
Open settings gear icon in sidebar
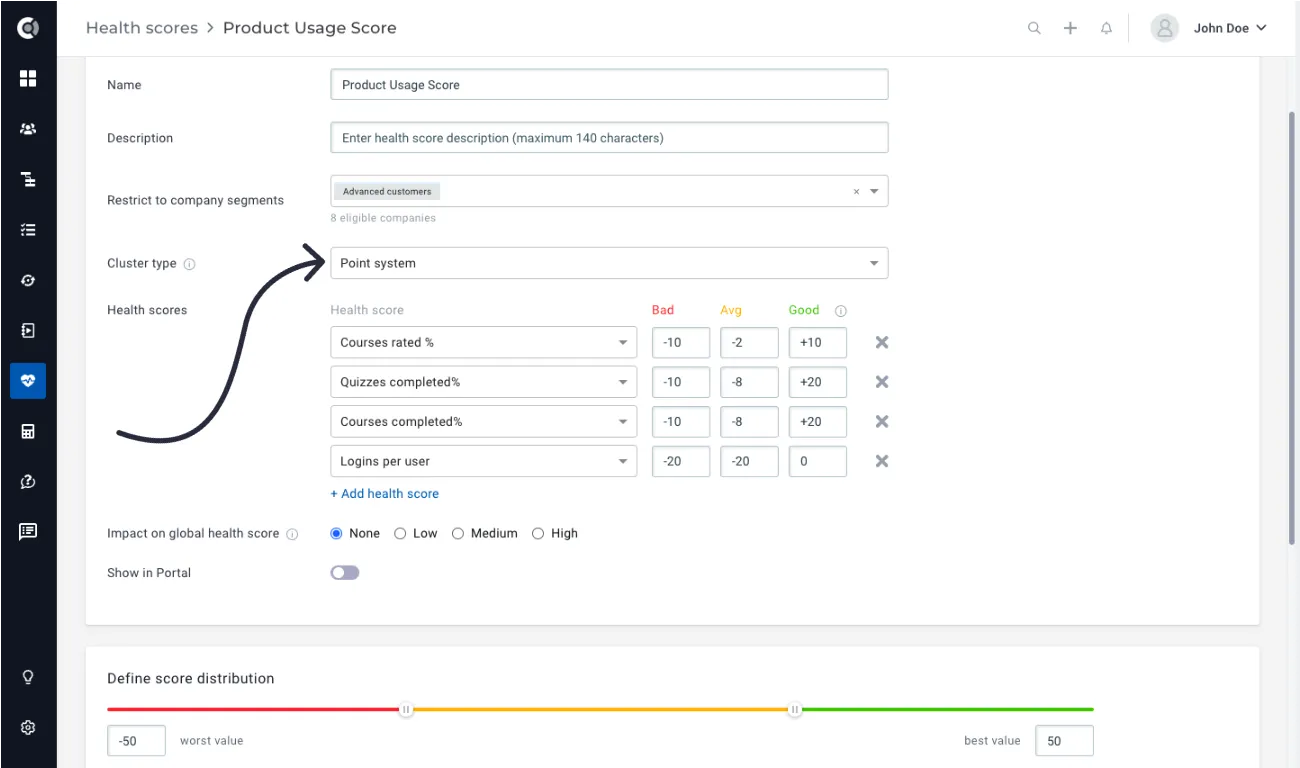tap(28, 727)
